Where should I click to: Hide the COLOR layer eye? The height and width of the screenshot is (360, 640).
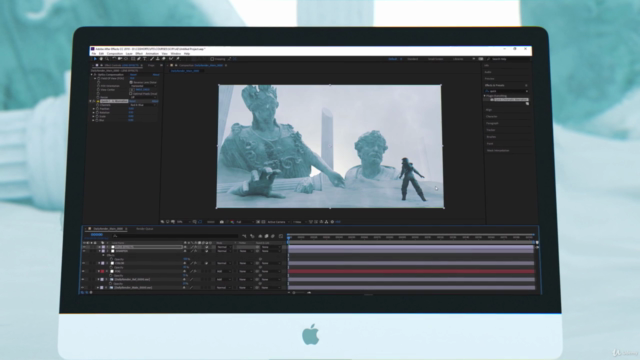[x=84, y=263]
